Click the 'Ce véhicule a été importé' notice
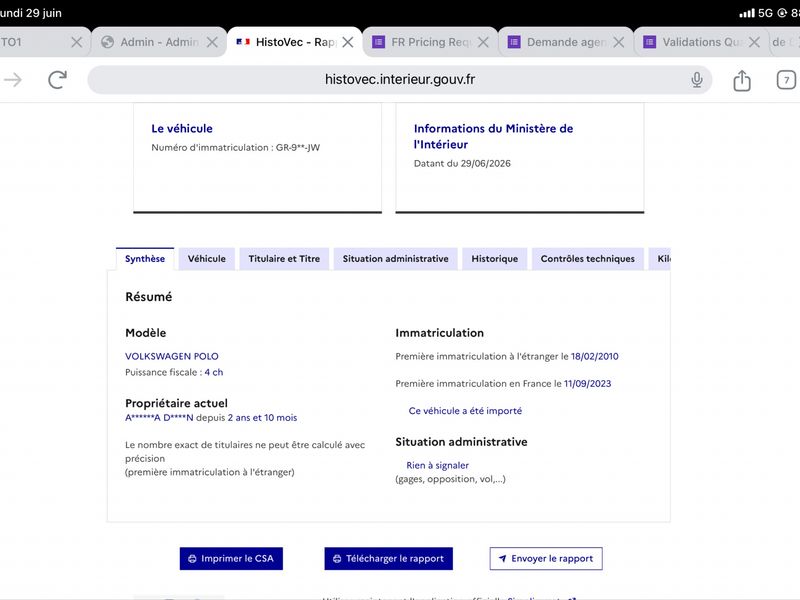Screen dimensions: 800x600 pyautogui.click(x=465, y=411)
